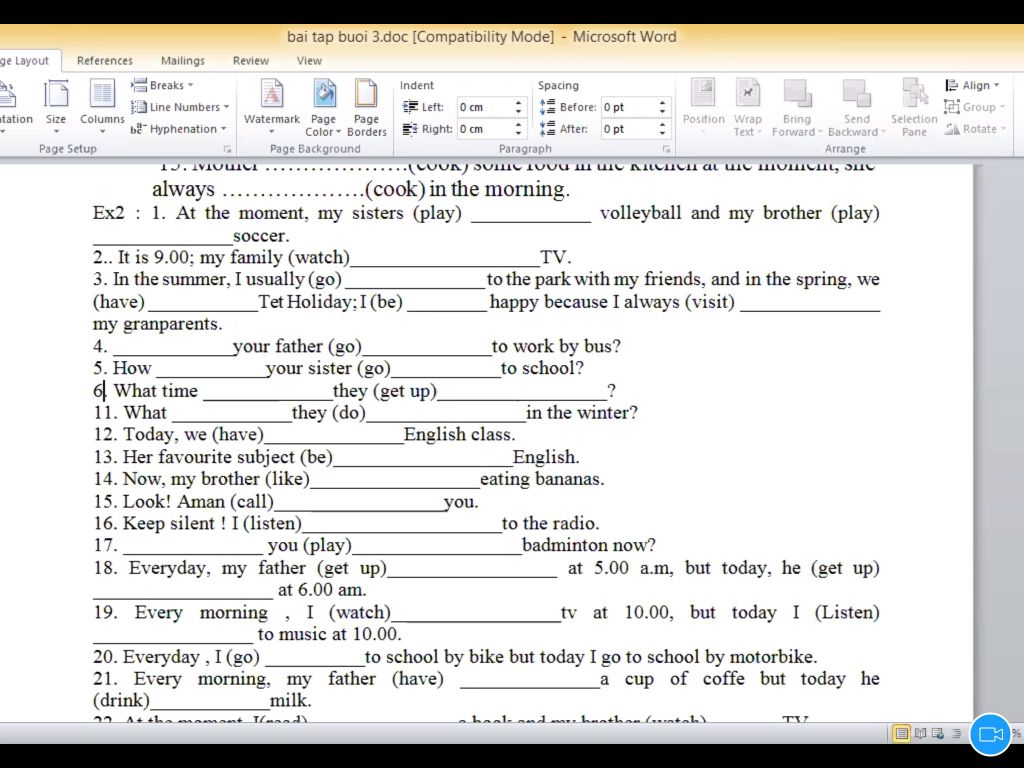The width and height of the screenshot is (1024, 768).
Task: Click the Send Backward button
Action: pyautogui.click(x=856, y=107)
